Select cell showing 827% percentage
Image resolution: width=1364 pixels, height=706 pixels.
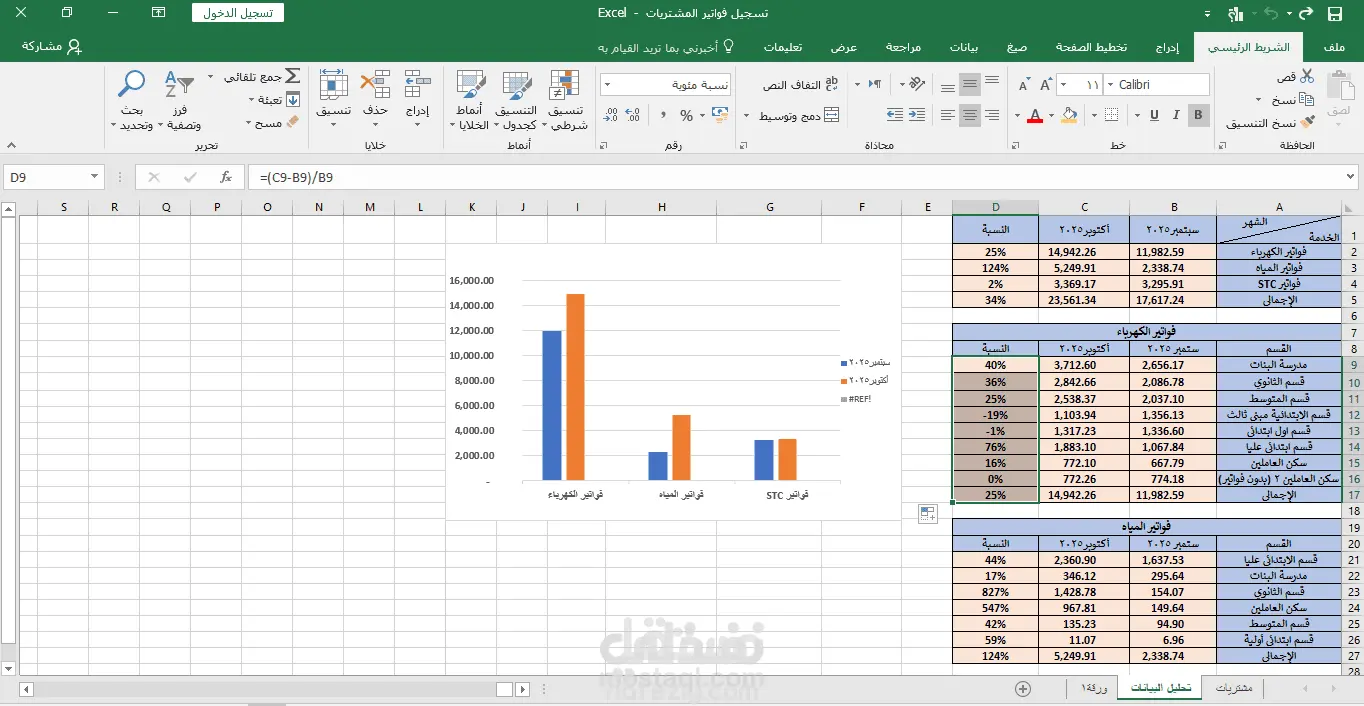pyautogui.click(x=995, y=592)
